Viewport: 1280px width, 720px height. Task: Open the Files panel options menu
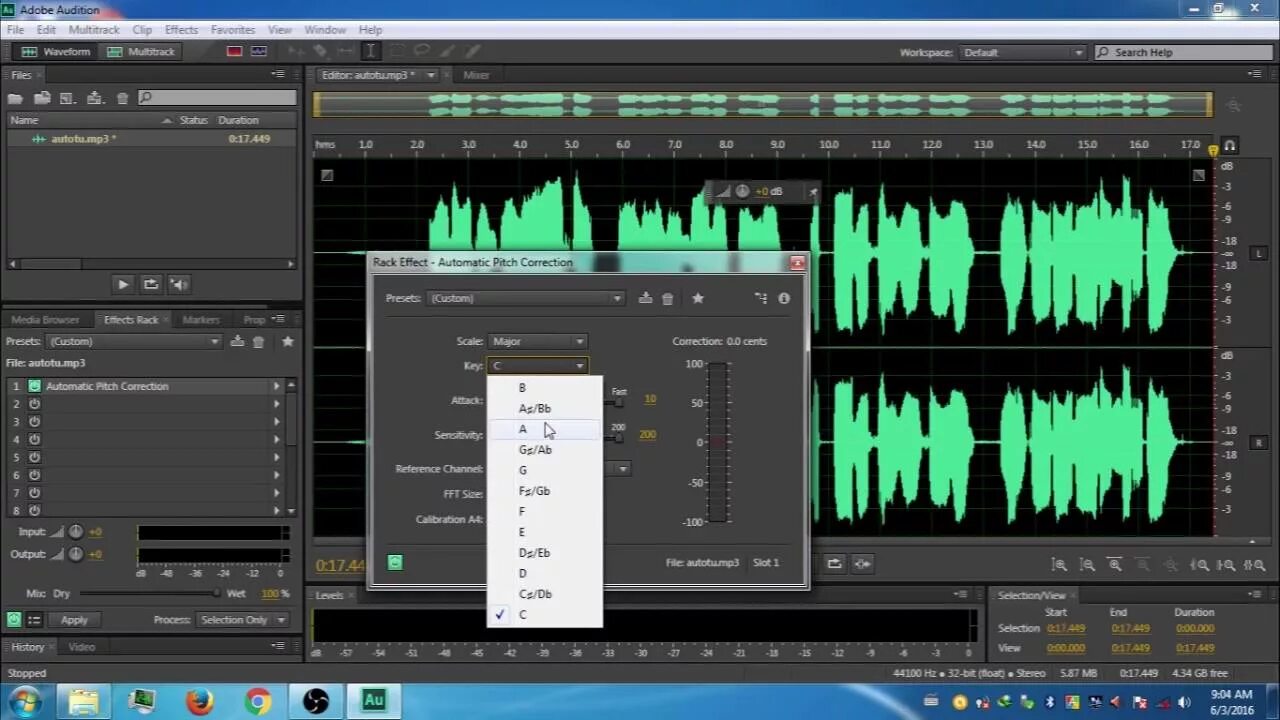(x=278, y=75)
